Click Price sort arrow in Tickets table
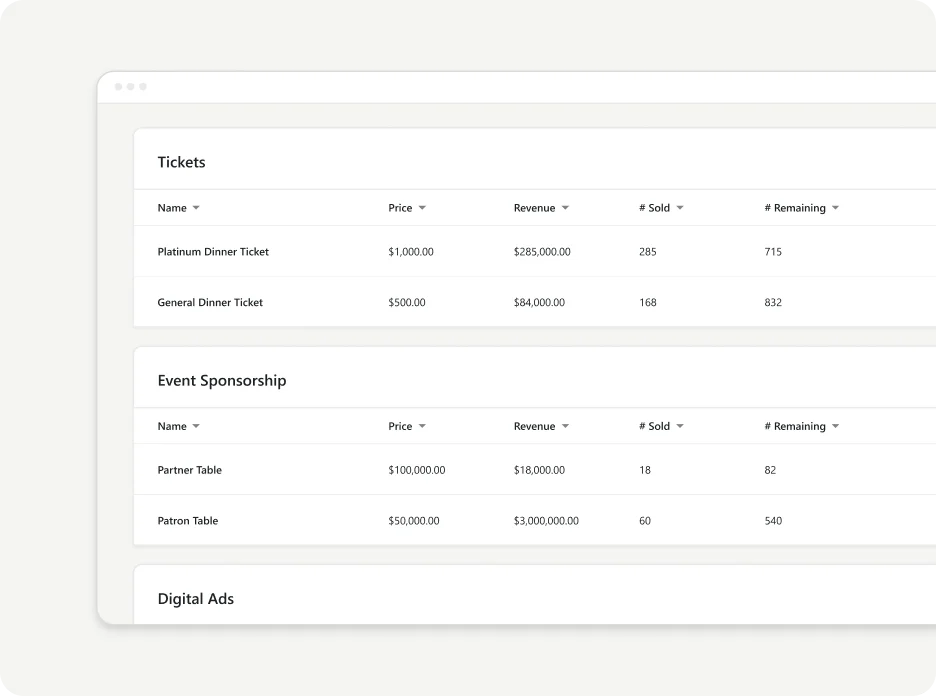Viewport: 936px width, 696px height. [422, 208]
